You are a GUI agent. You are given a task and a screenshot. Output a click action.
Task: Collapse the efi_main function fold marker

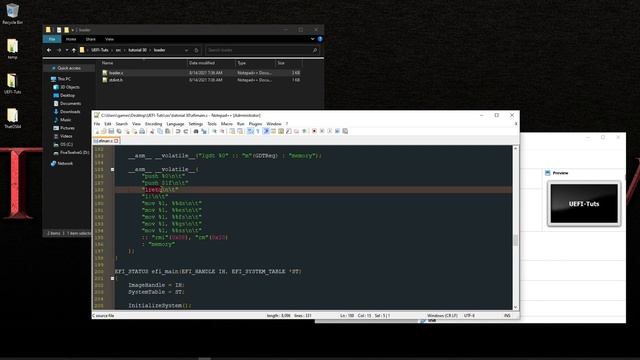[112, 278]
